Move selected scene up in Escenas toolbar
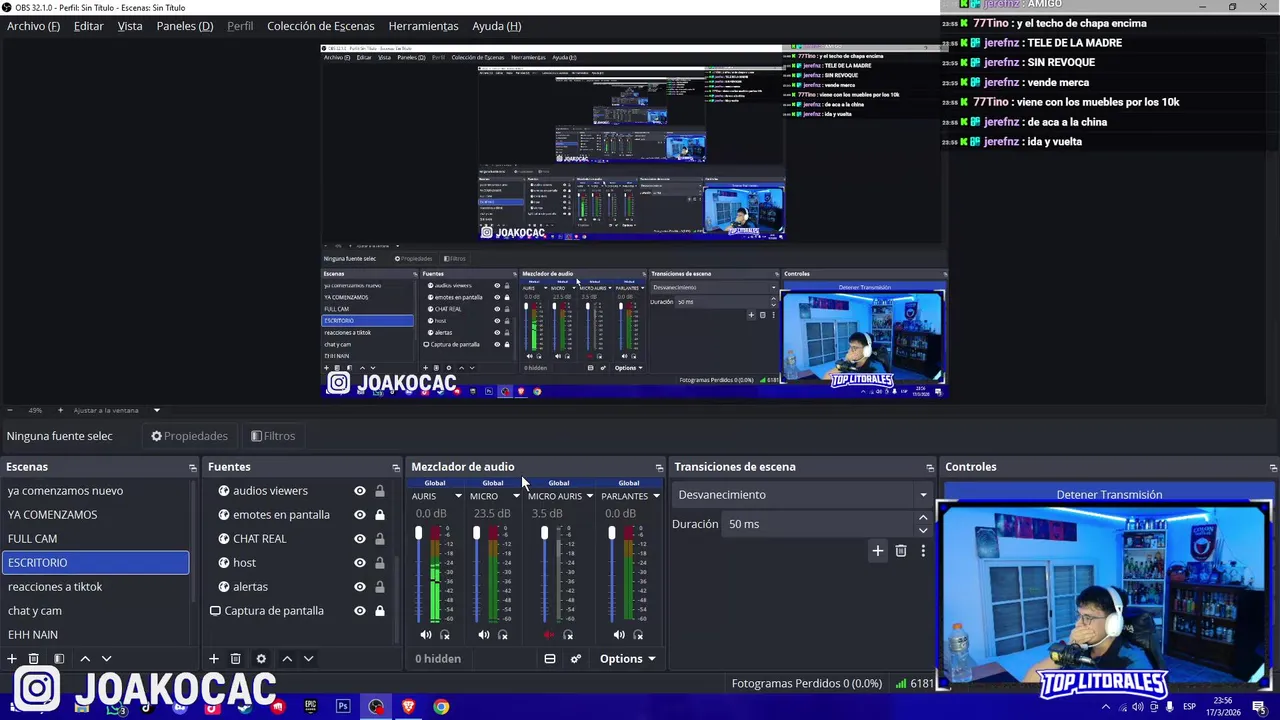 [x=85, y=659]
